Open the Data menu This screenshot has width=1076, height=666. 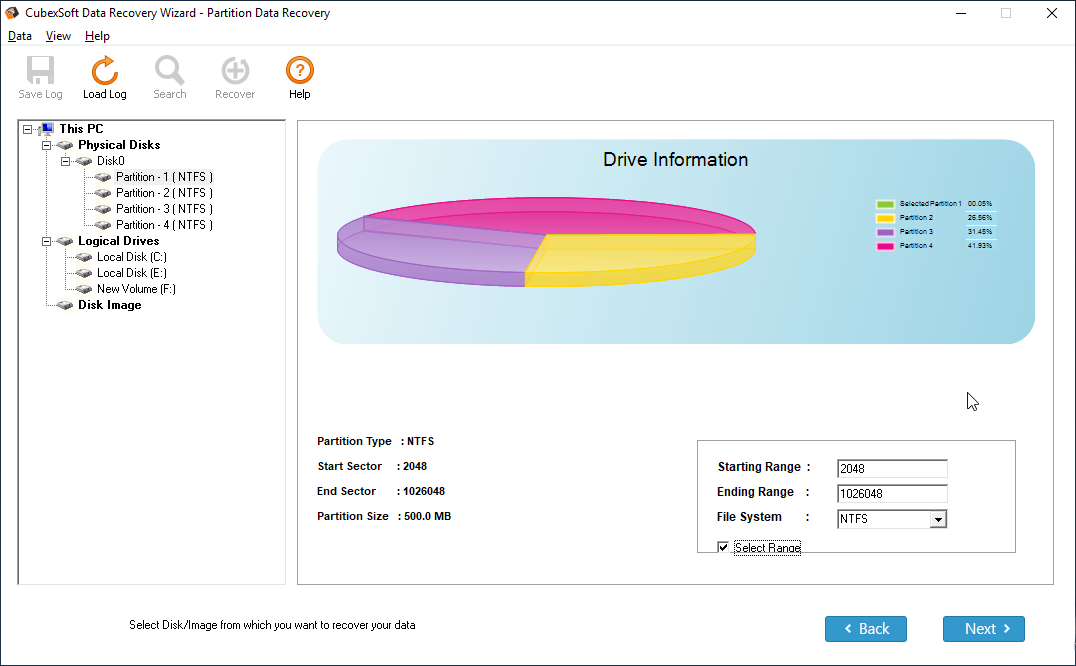click(x=20, y=36)
